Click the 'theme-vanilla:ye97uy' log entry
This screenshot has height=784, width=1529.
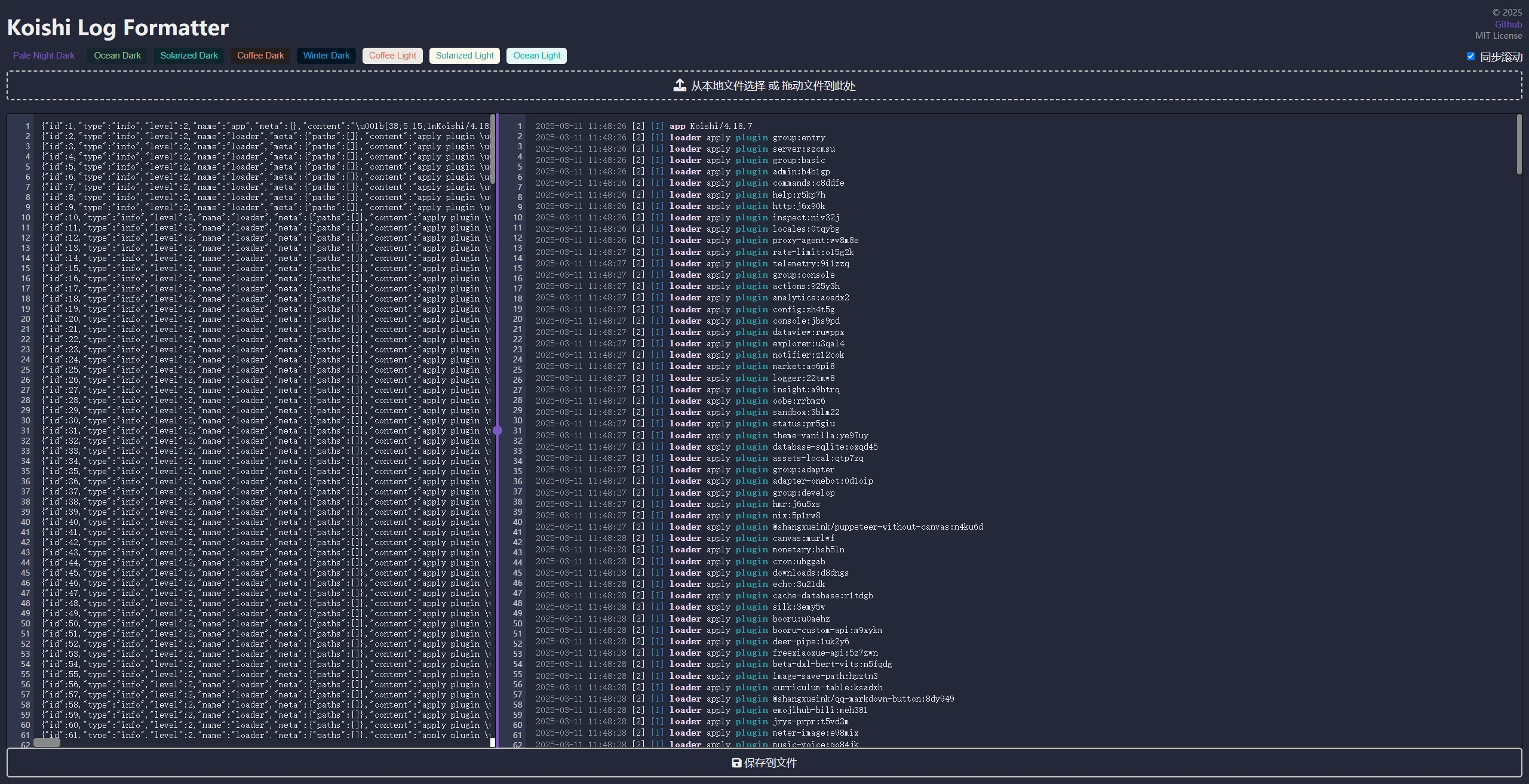702,435
